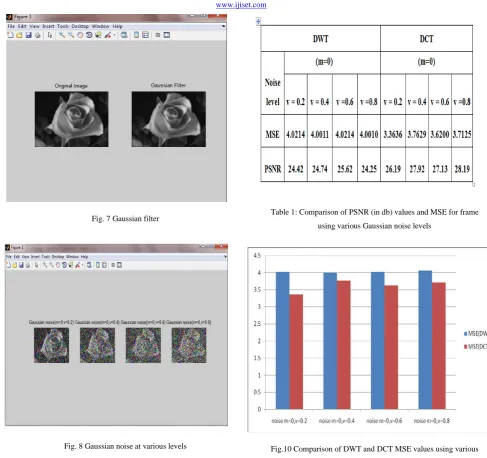Show Plot Tools and dock Figure 1
This screenshot has width=487, height=458.
pos(119,265)
